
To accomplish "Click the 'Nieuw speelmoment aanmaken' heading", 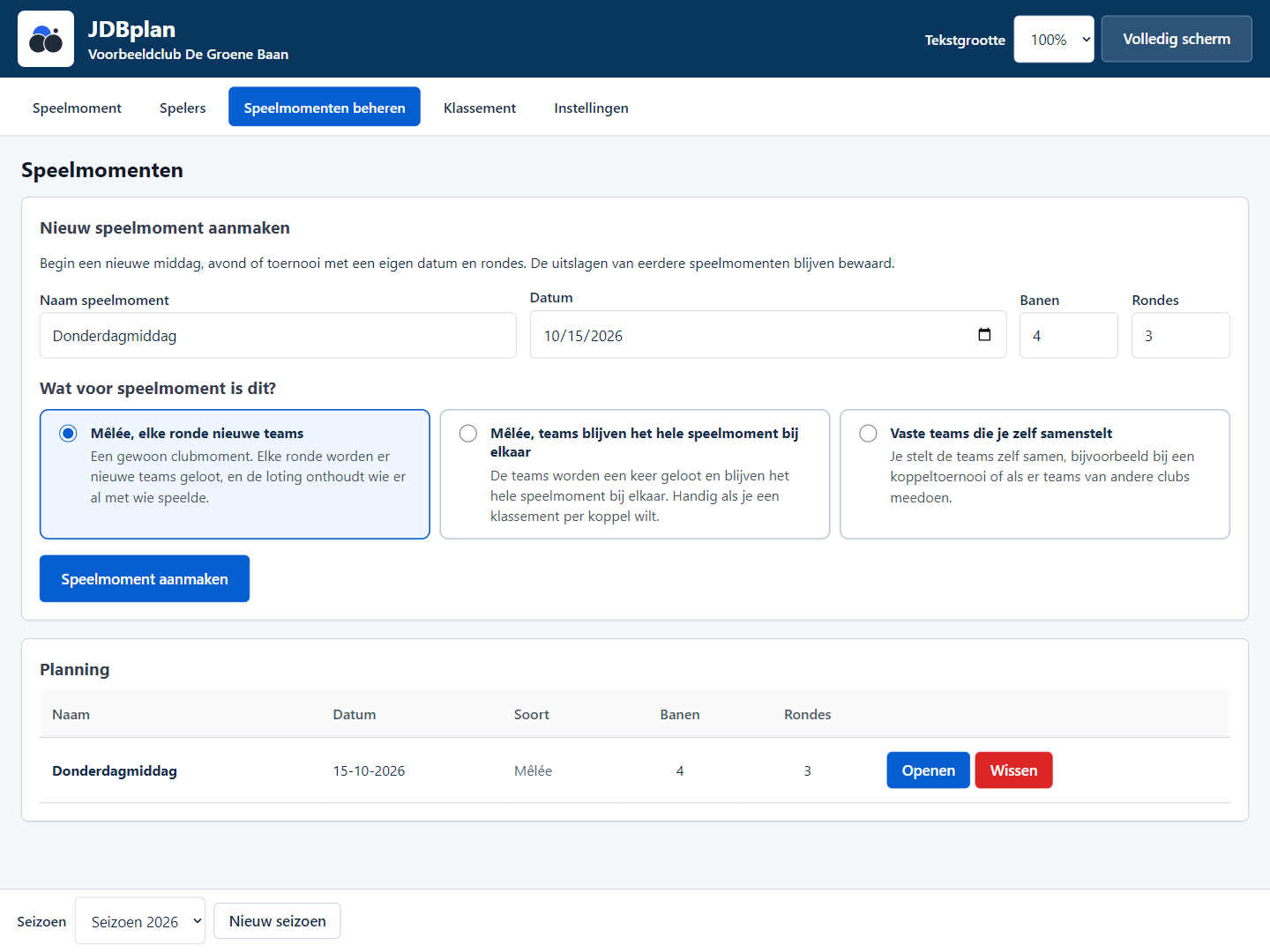I will (x=165, y=227).
